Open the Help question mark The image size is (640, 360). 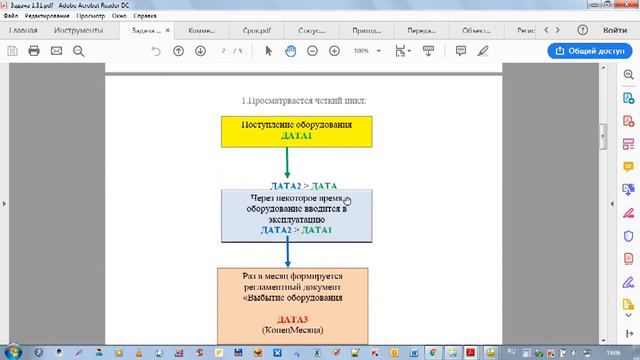(582, 30)
